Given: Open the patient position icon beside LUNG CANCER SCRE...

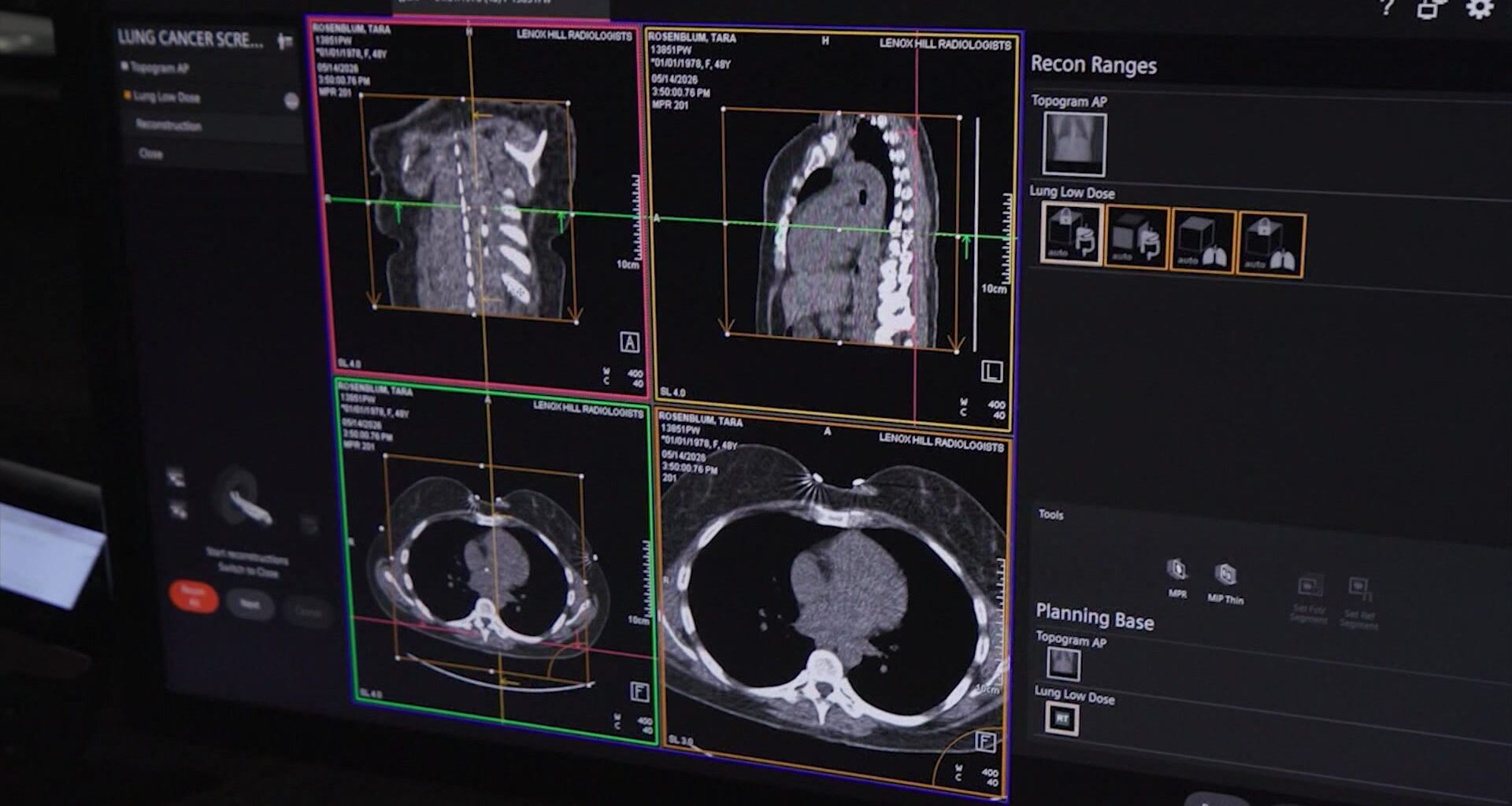Looking at the screenshot, I should tap(284, 41).
